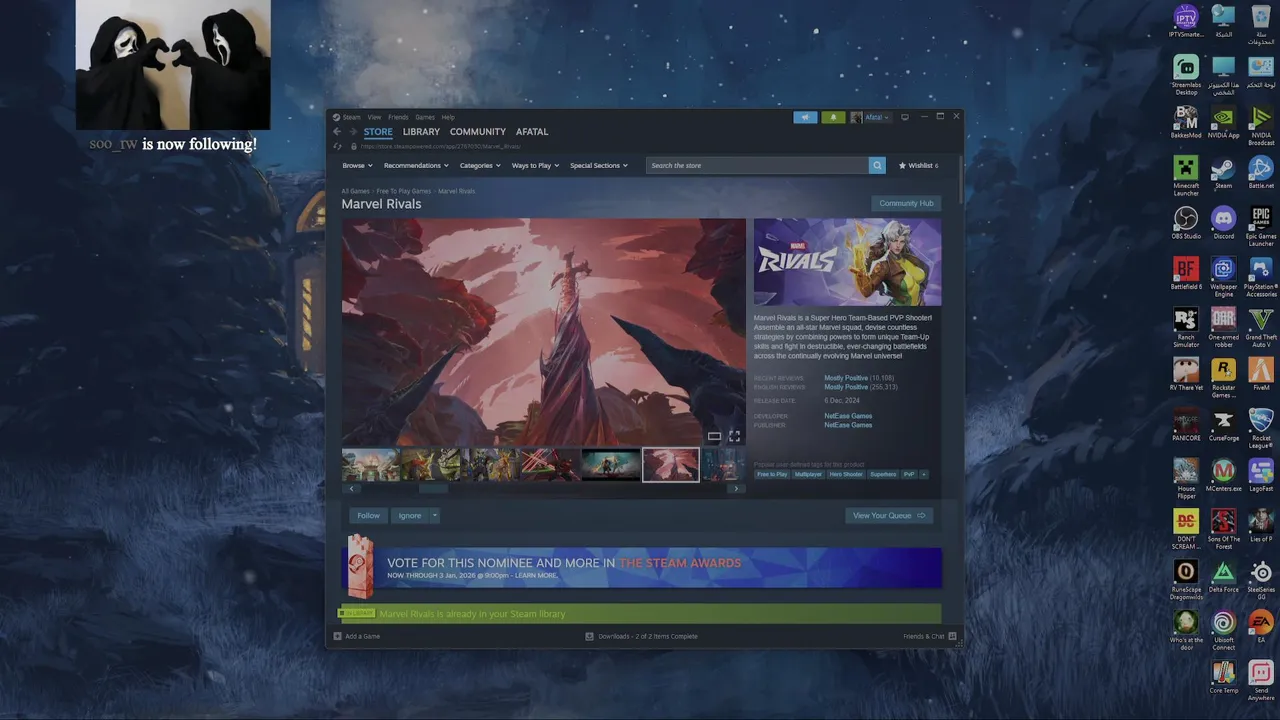Open SteelSeries GG desktop shortcut
This screenshot has width=1280, height=720.
coord(1261,580)
